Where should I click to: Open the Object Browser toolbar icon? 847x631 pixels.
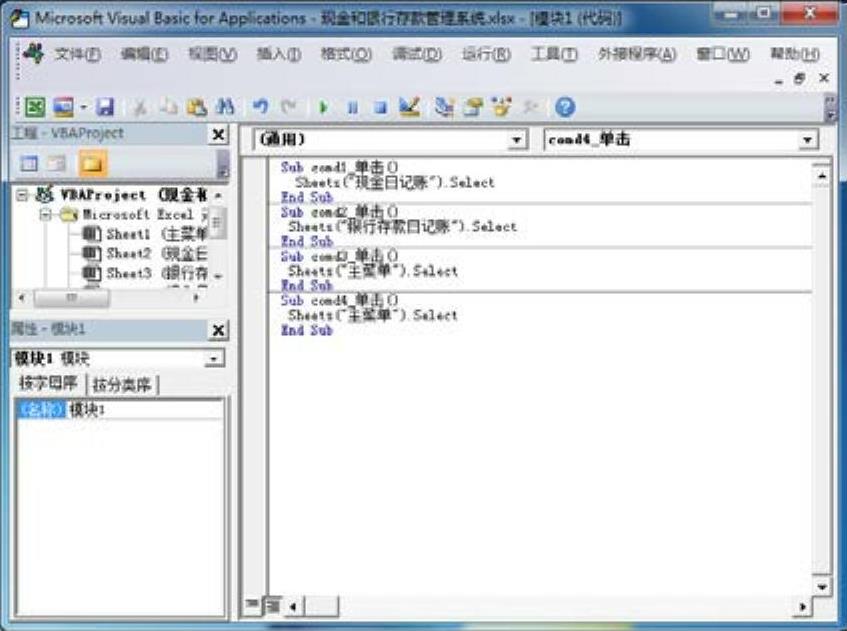tap(501, 107)
